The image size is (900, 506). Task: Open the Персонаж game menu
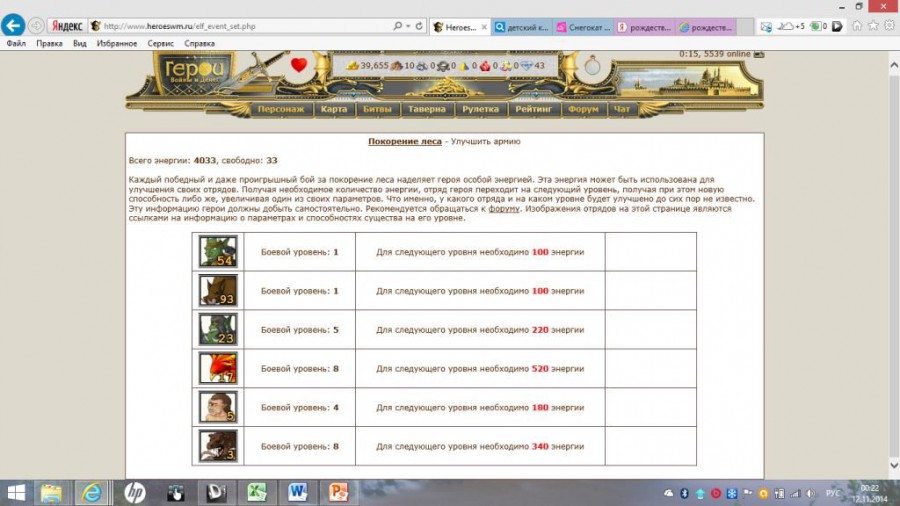(x=280, y=109)
